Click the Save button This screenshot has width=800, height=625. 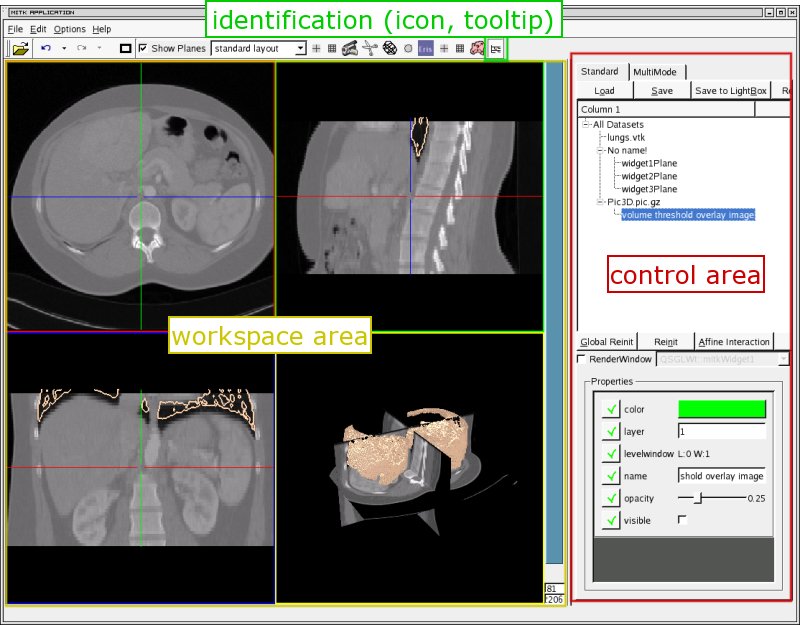[662, 90]
